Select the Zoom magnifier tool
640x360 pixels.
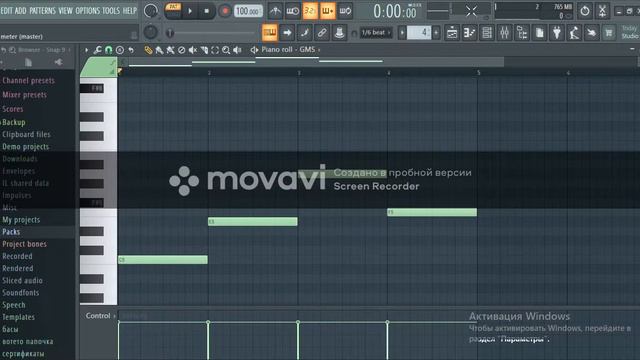coord(226,50)
